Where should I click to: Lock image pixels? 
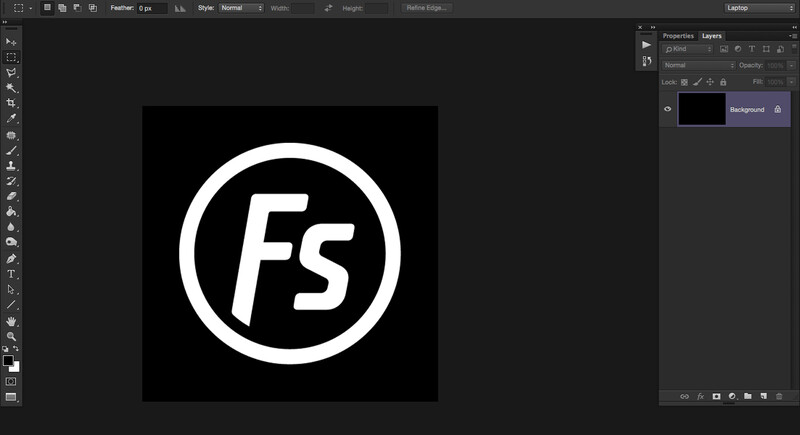(x=697, y=82)
